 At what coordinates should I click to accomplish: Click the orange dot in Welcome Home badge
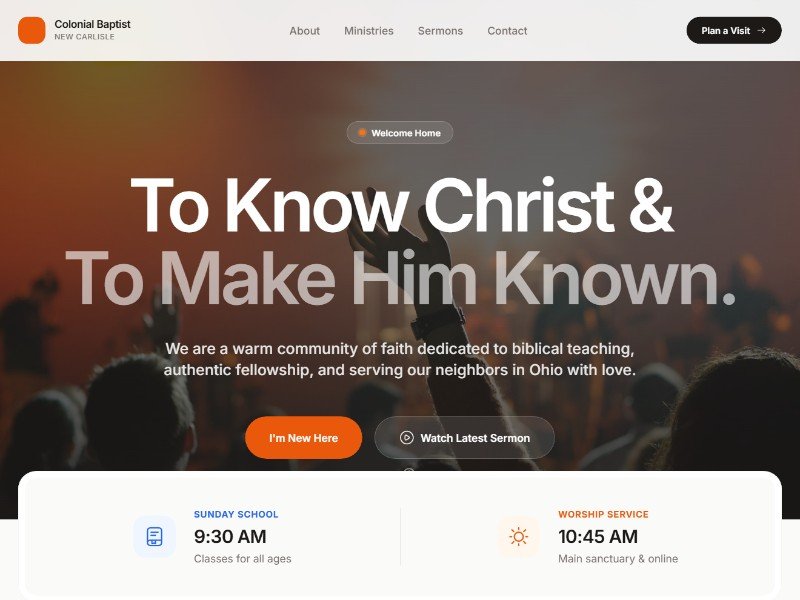(362, 133)
